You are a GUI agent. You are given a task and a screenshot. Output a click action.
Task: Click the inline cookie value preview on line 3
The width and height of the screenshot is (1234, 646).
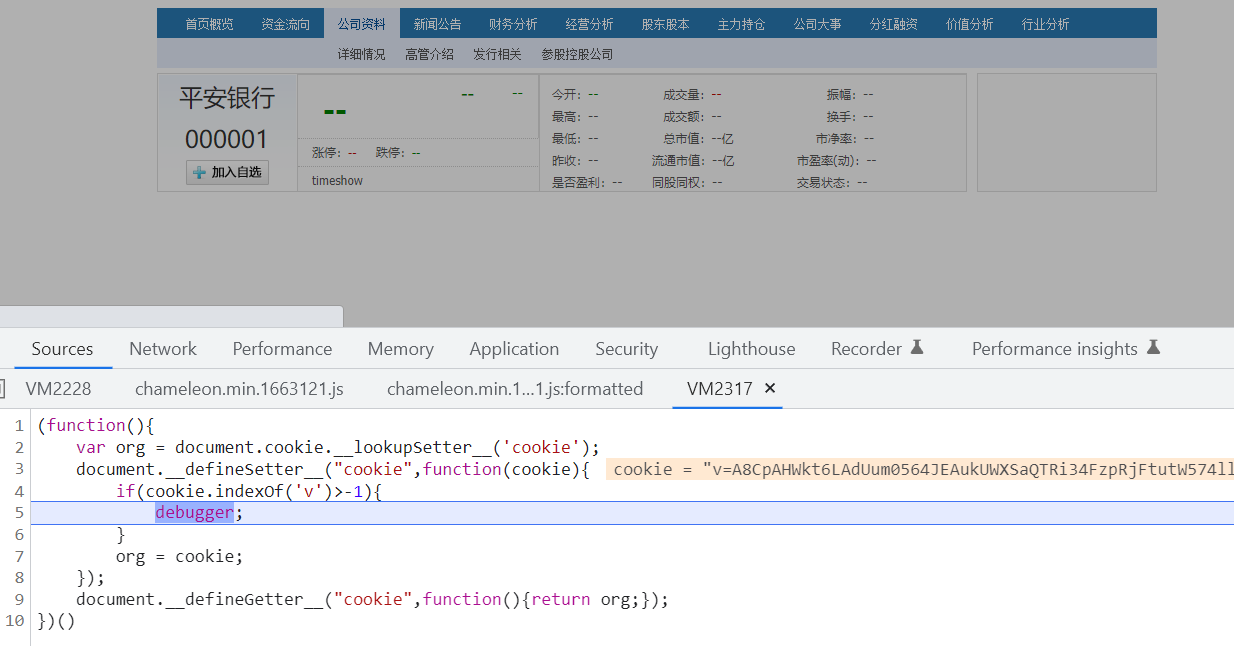click(x=919, y=470)
